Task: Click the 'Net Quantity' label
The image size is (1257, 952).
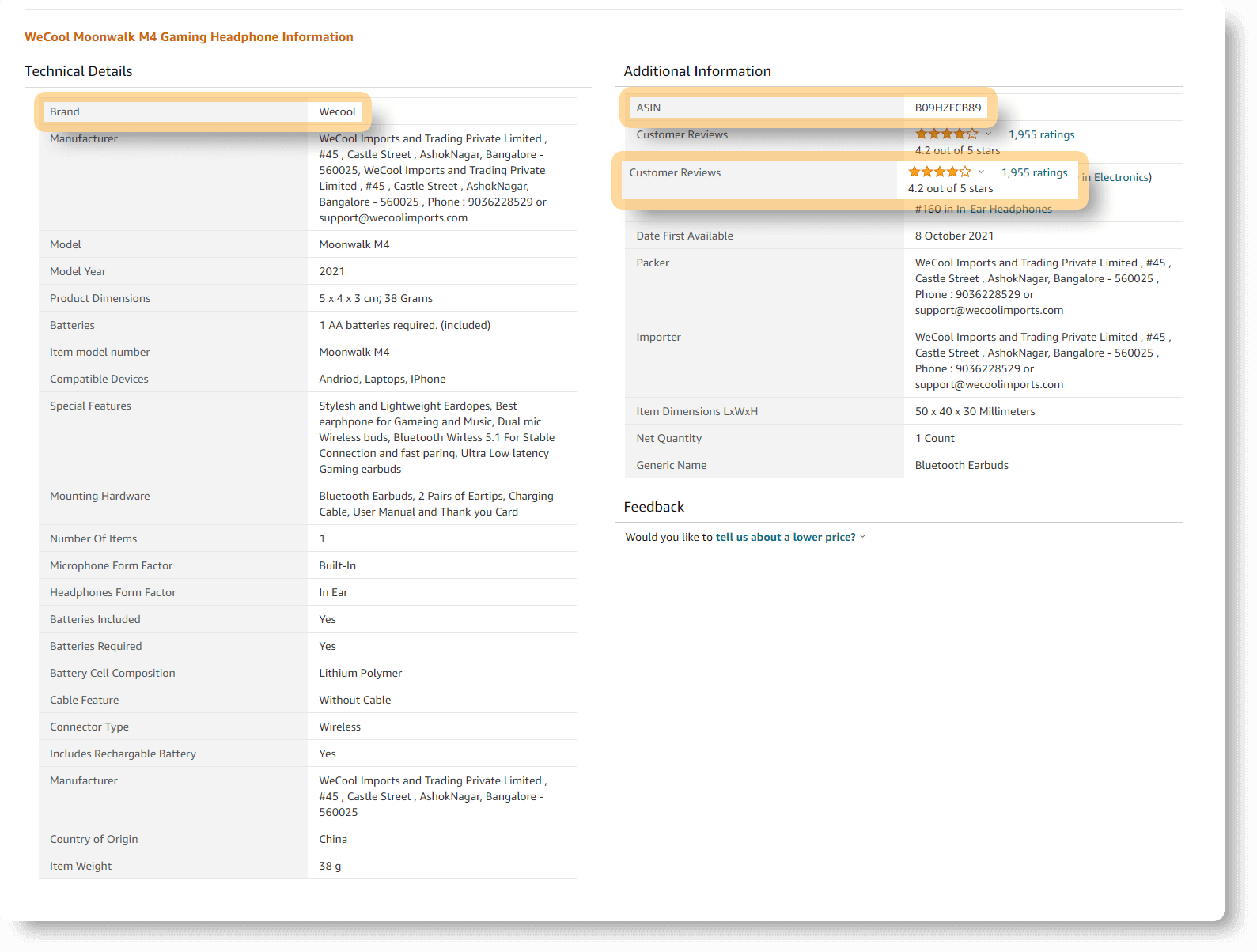Action: (x=668, y=438)
